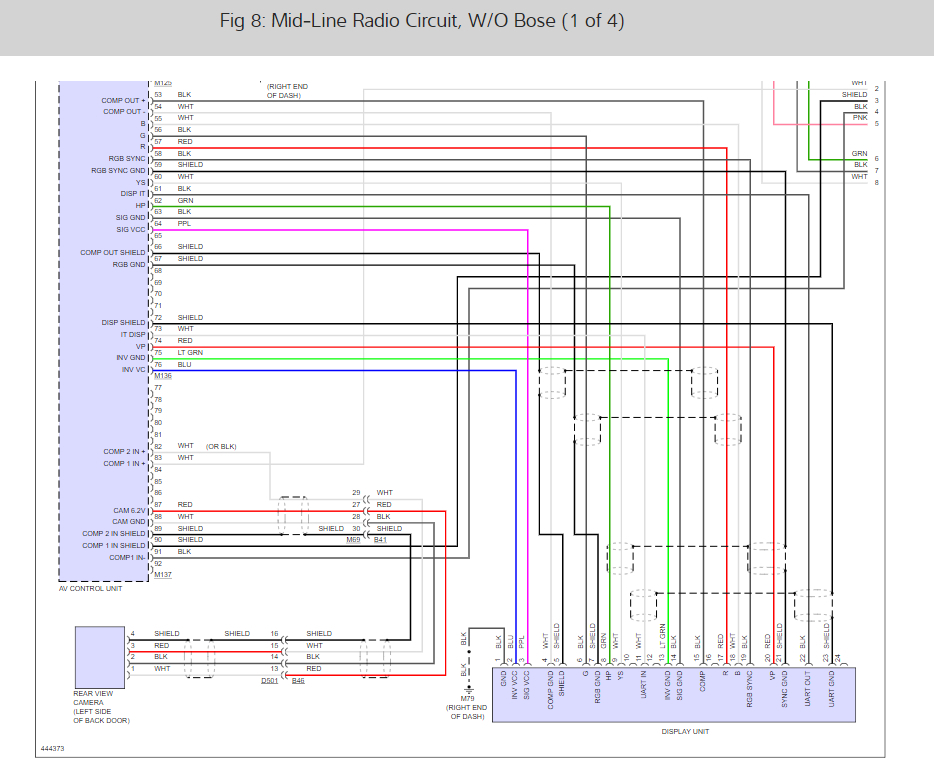The image size is (934, 783).
Task: Select UART OUT label on display unit
Action: pos(808,689)
